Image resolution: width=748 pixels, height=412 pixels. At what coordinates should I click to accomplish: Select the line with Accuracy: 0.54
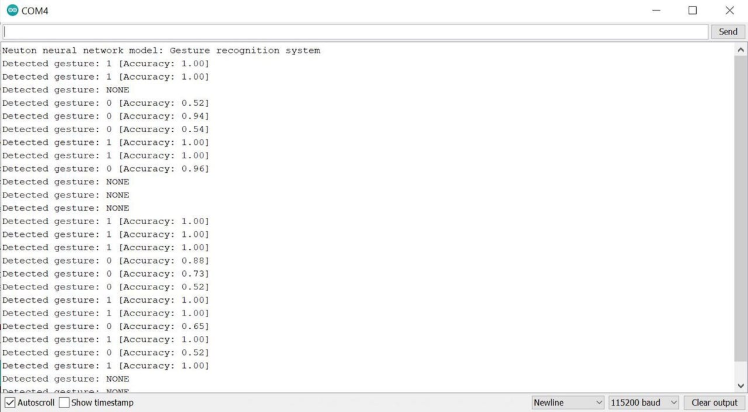pos(105,129)
